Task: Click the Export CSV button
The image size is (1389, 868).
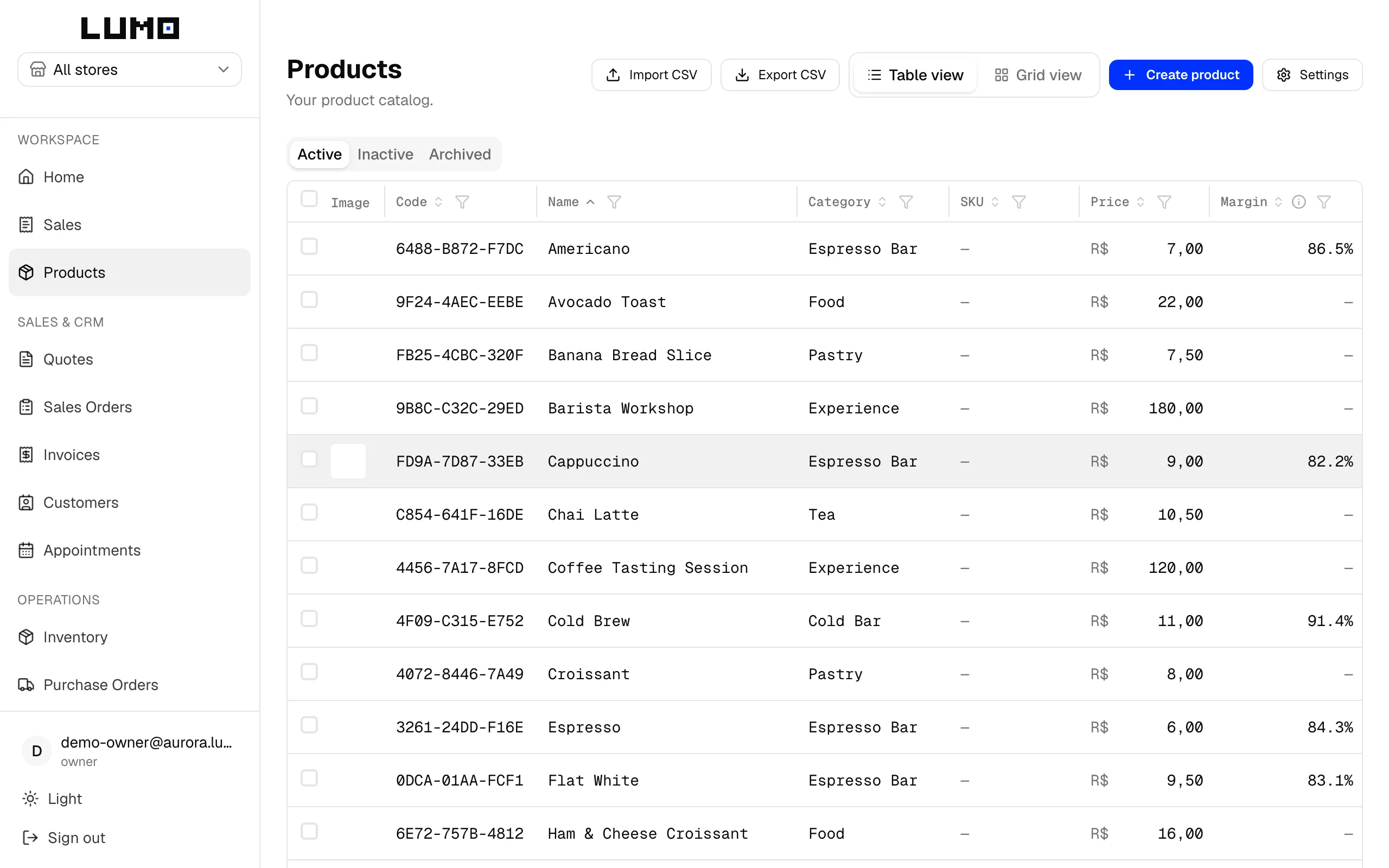Action: [x=780, y=75]
